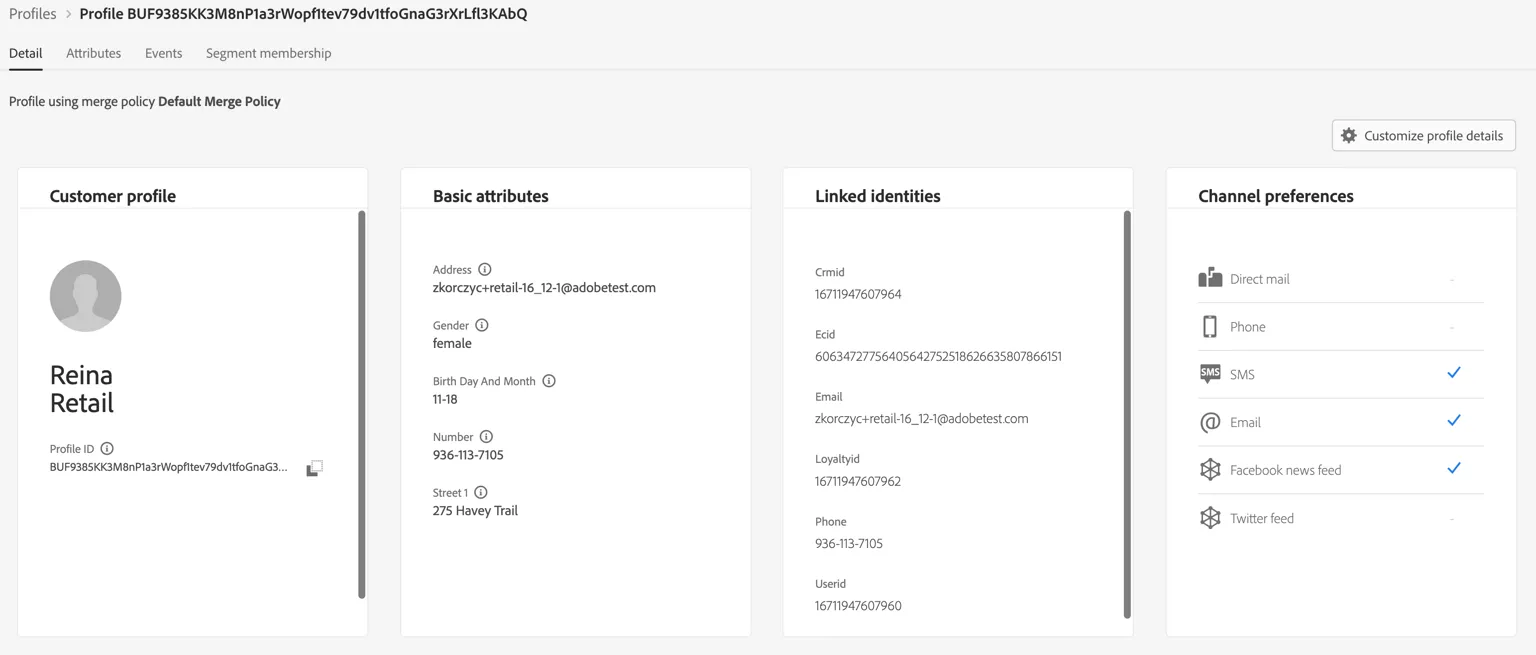Click the info icon beside Birth Day And Month
Screen dimensions: 1536x655
tap(549, 381)
